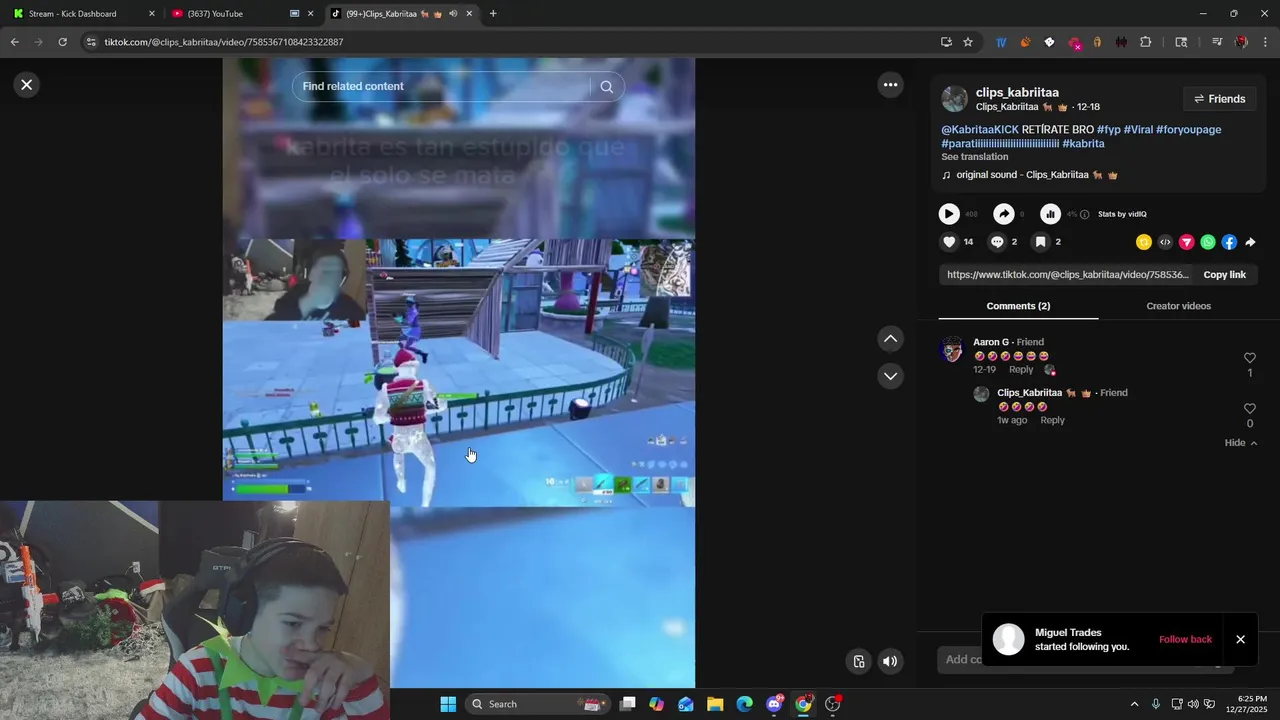Click the Windows taskbar Search box
This screenshot has height=720, width=1280.
536,704
